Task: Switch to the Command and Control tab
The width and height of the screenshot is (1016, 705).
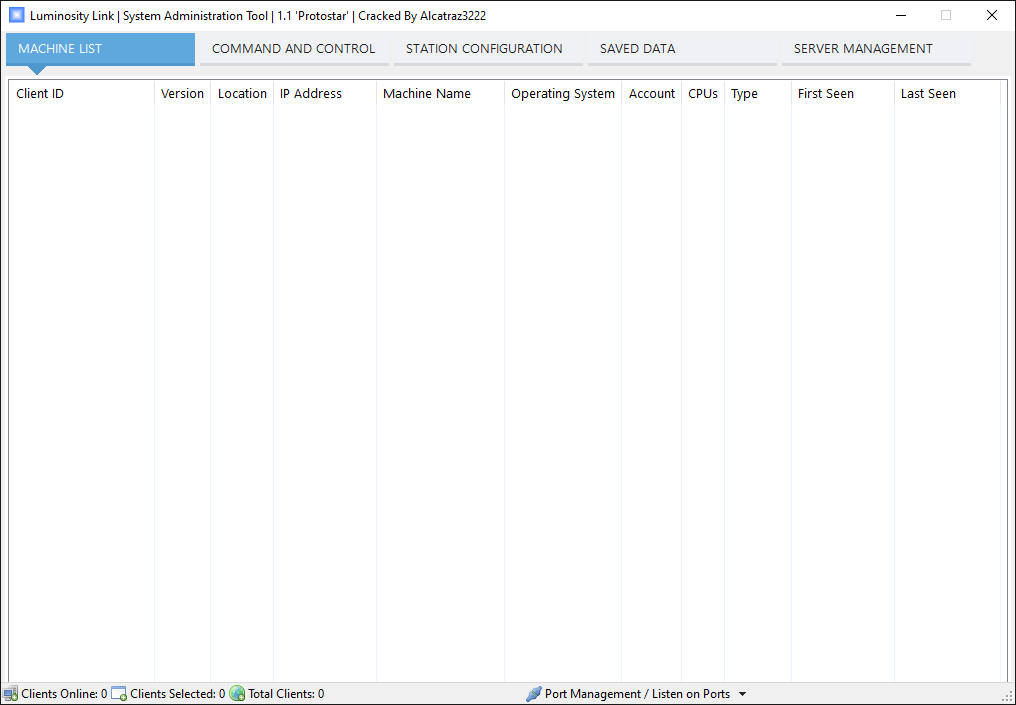Action: (x=293, y=49)
